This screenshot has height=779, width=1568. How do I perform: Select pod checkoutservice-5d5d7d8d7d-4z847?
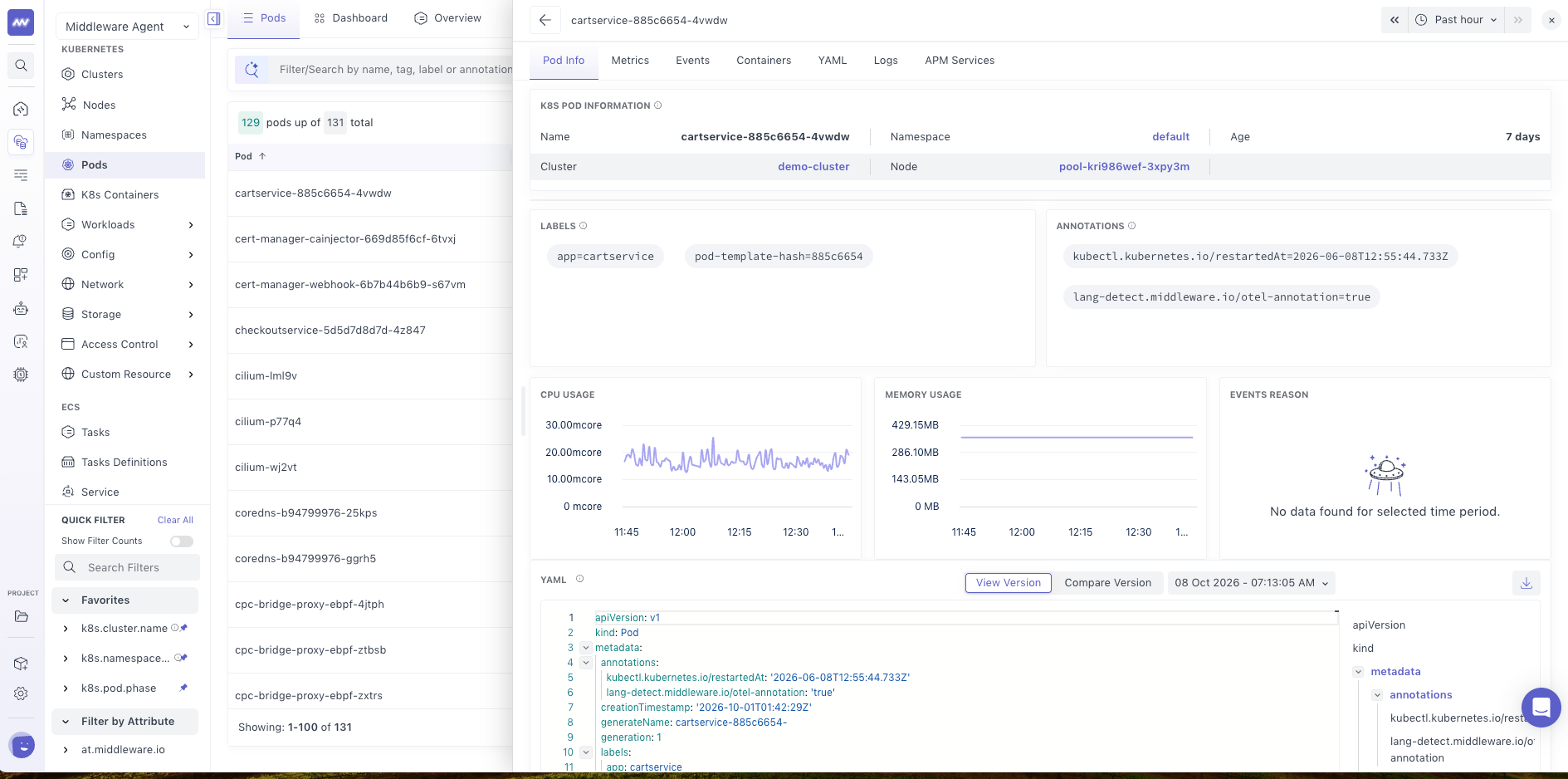(330, 331)
